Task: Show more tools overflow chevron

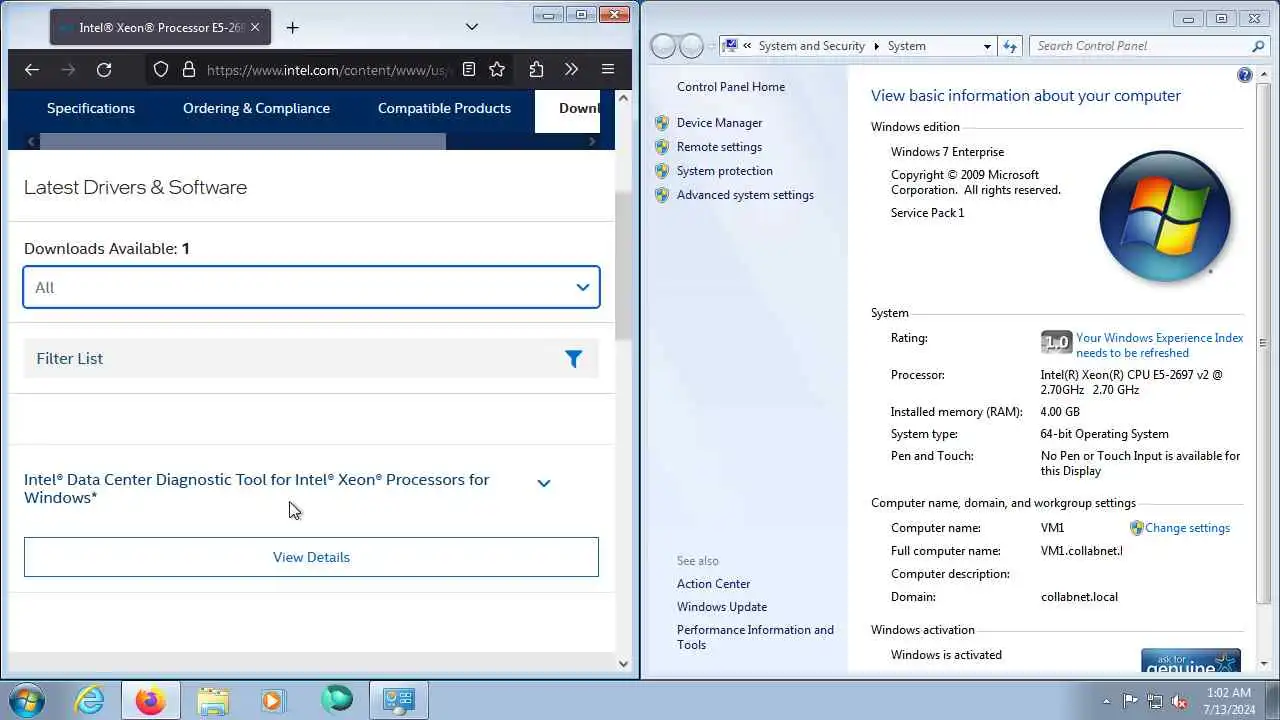Action: coord(571,70)
